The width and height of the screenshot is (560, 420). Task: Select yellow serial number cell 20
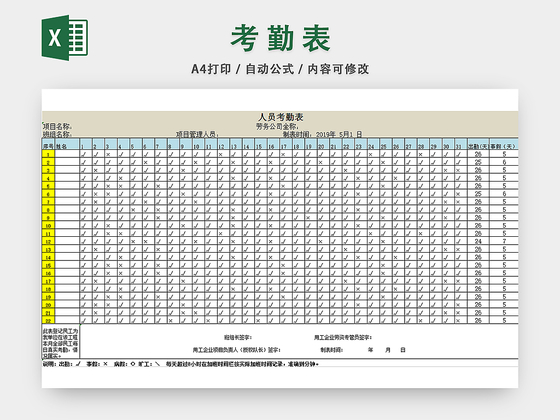pos(48,304)
